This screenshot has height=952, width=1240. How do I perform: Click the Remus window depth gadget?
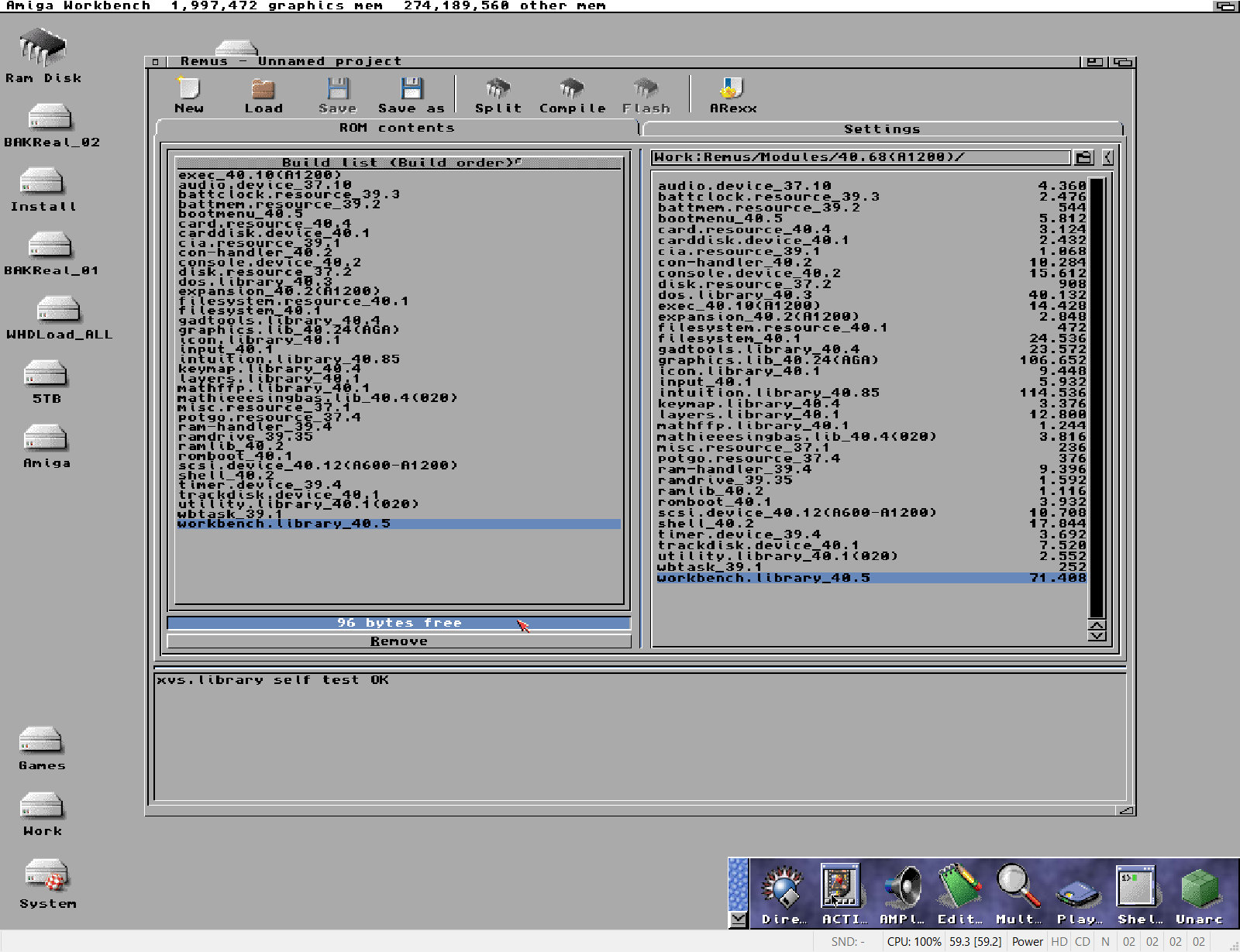click(x=1123, y=62)
